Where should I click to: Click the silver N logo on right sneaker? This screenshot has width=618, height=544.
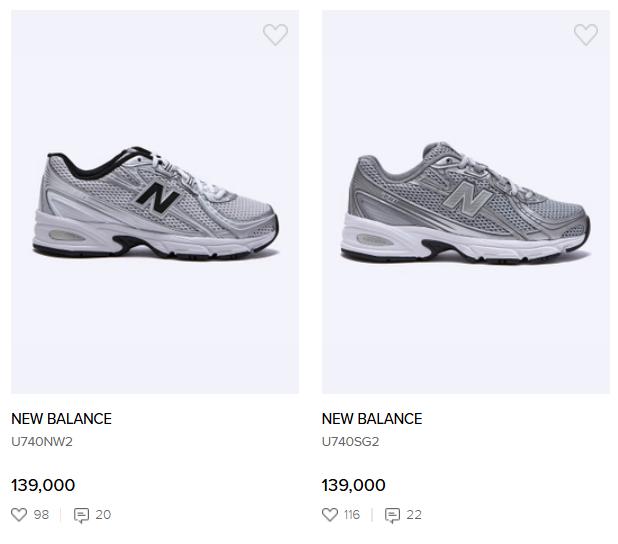467,199
